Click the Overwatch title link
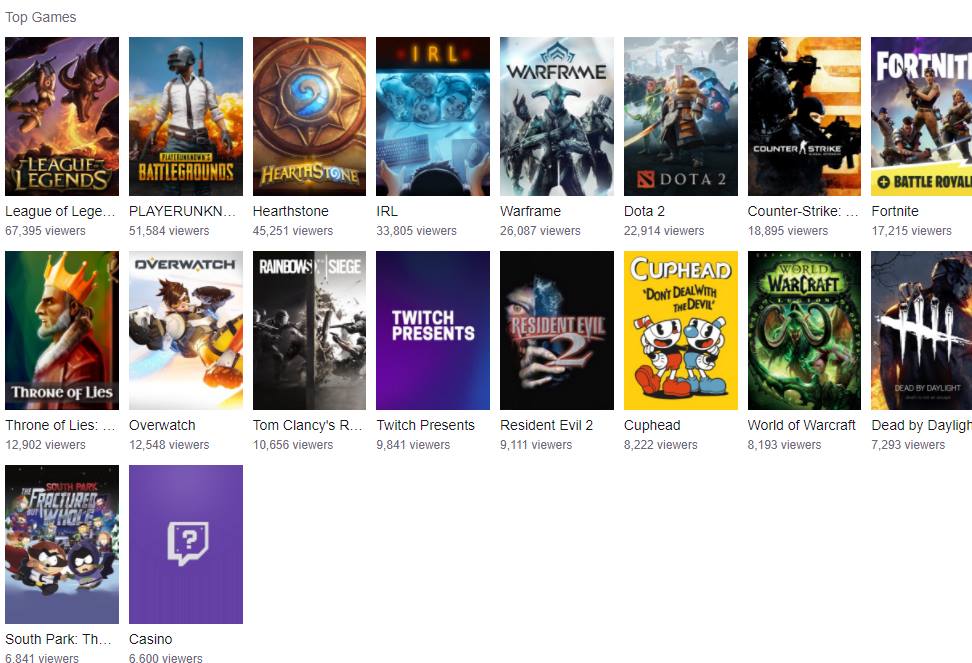 coord(162,426)
